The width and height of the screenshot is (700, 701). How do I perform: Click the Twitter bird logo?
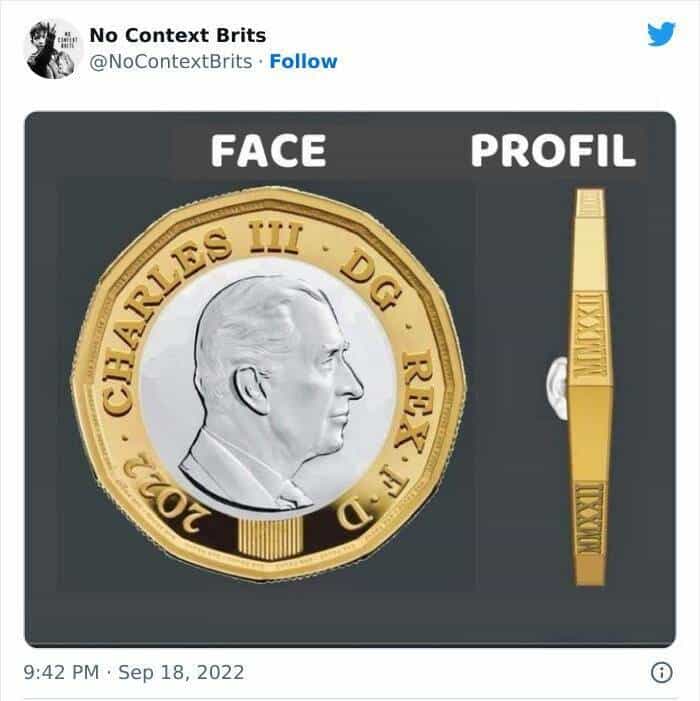pos(660,33)
